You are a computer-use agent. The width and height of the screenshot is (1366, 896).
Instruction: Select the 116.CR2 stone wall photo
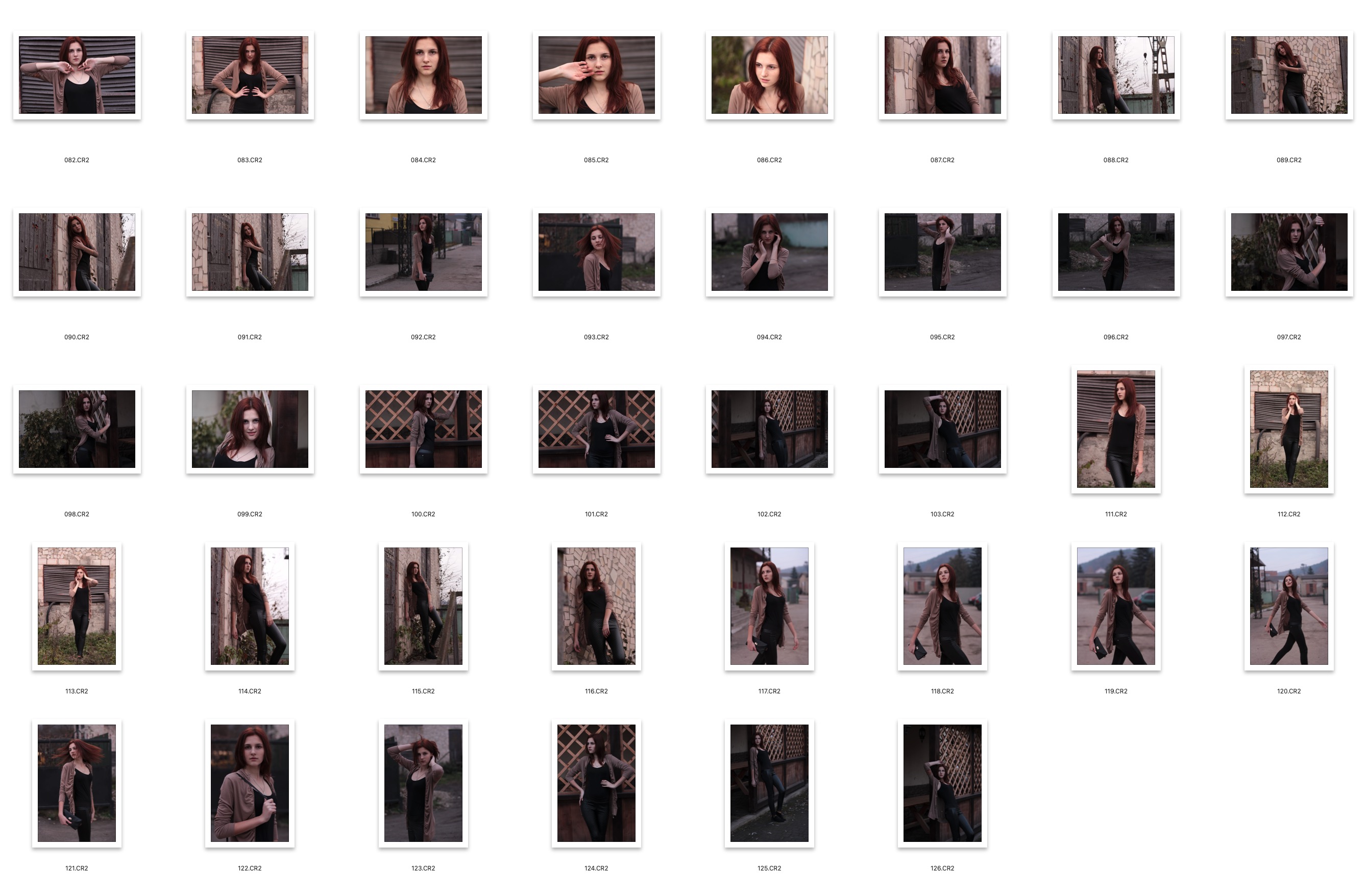(x=596, y=606)
